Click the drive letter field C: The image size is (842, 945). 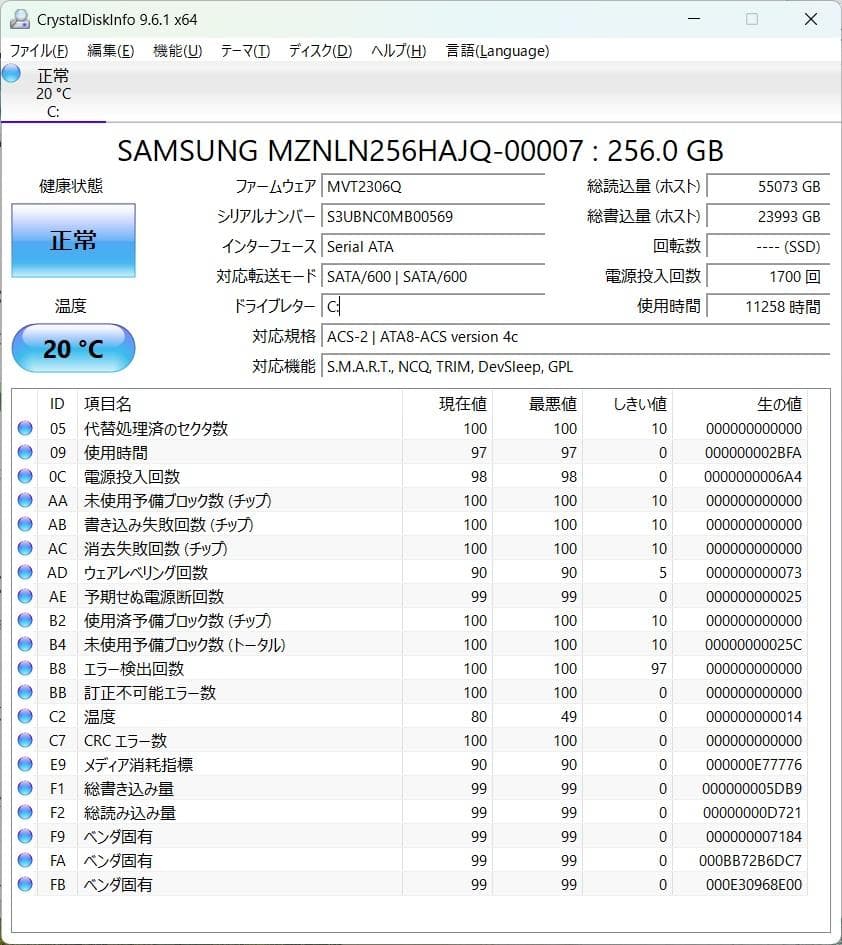[433, 307]
